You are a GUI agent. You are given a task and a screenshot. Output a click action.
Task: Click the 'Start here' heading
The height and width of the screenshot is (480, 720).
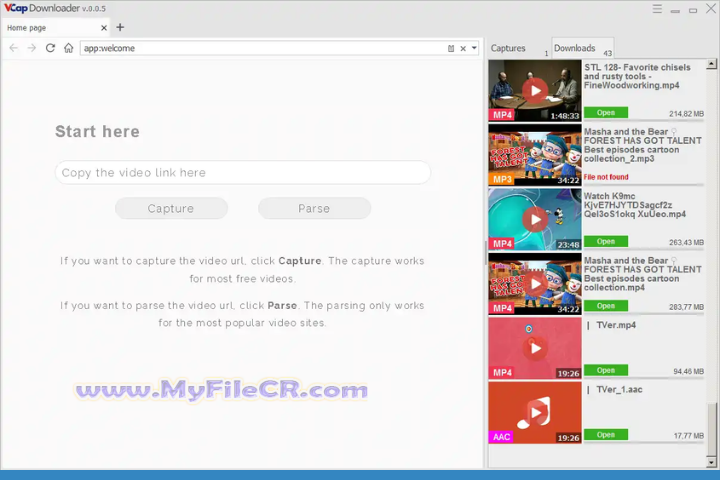click(97, 131)
